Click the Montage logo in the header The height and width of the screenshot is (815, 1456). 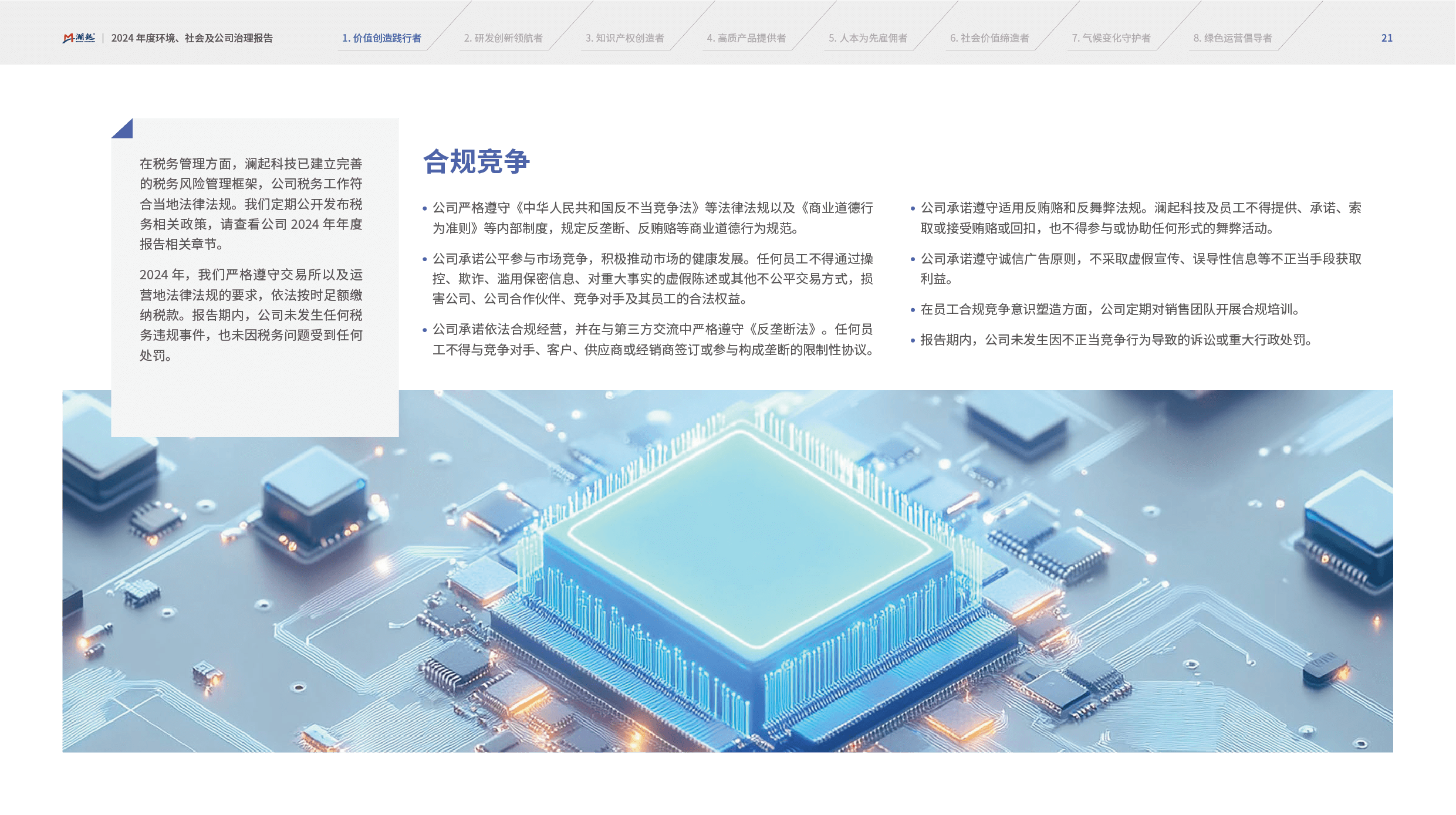[79, 38]
